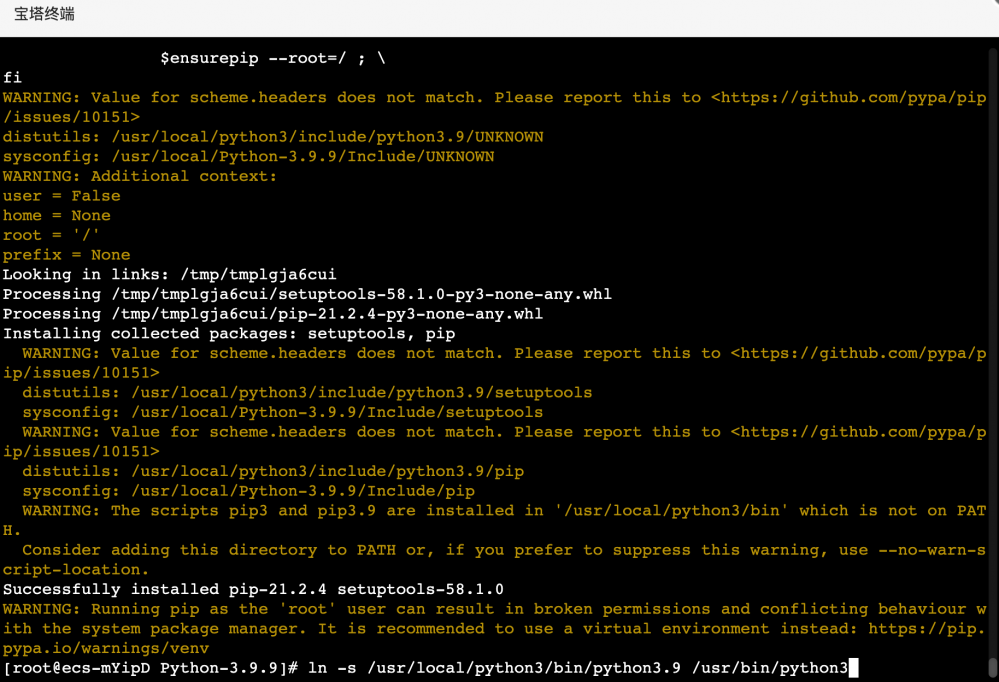The image size is (999, 682).
Task: Click 'Installing collected packages: setuptools, pip'
Action: click(229, 333)
